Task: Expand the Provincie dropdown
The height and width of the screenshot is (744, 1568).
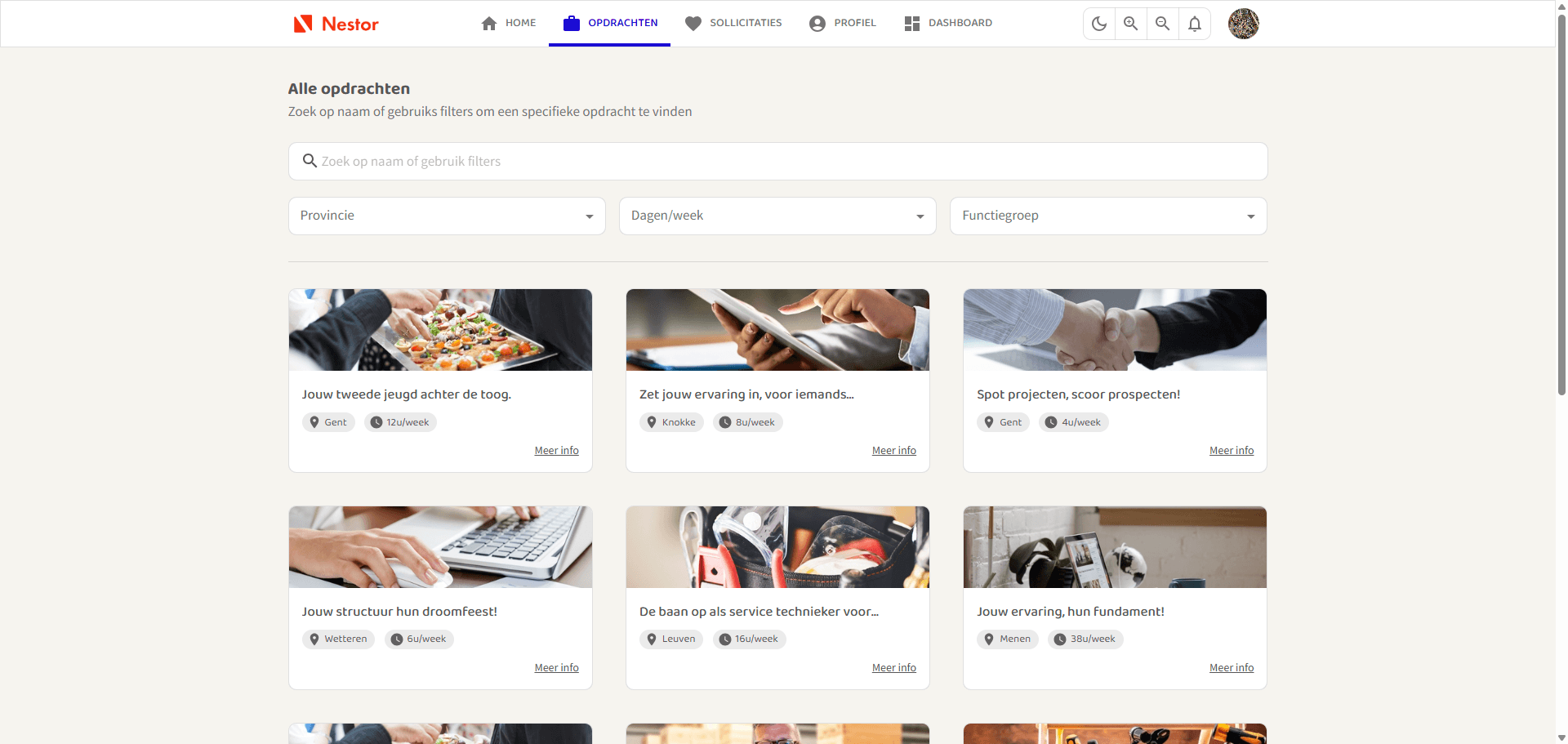Action: (x=447, y=216)
